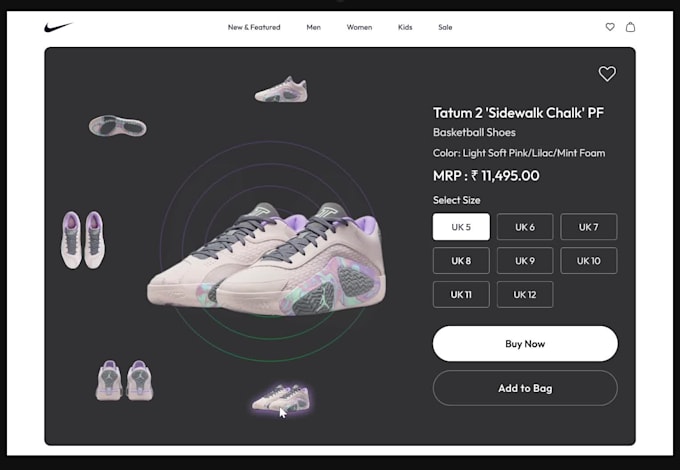
Task: Select size UK 10
Action: pos(588,261)
